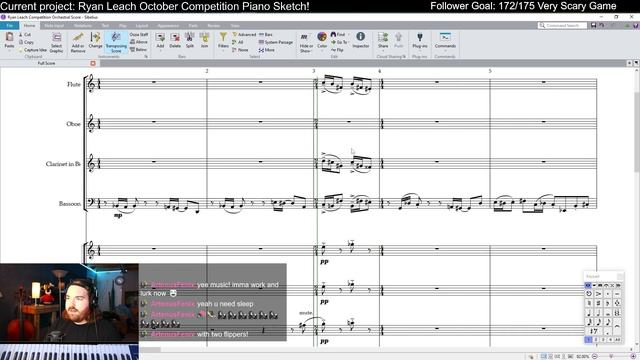Switch to the Notations ribbon tab

83,25
